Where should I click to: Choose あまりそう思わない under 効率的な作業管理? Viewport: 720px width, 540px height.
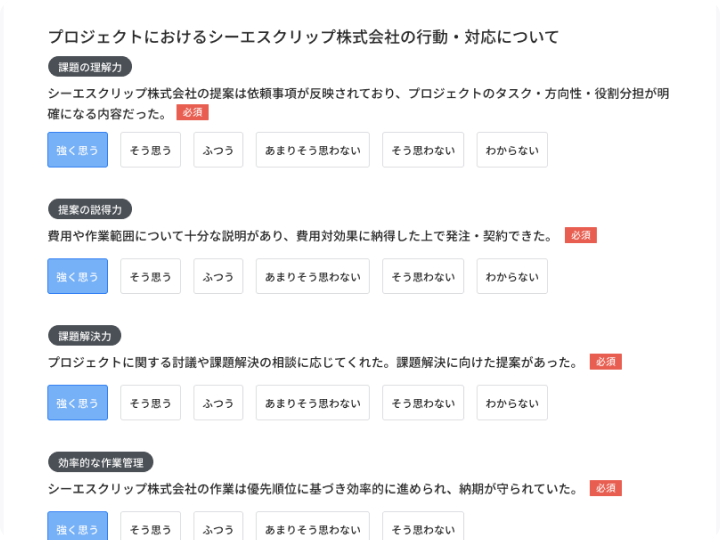point(313,526)
